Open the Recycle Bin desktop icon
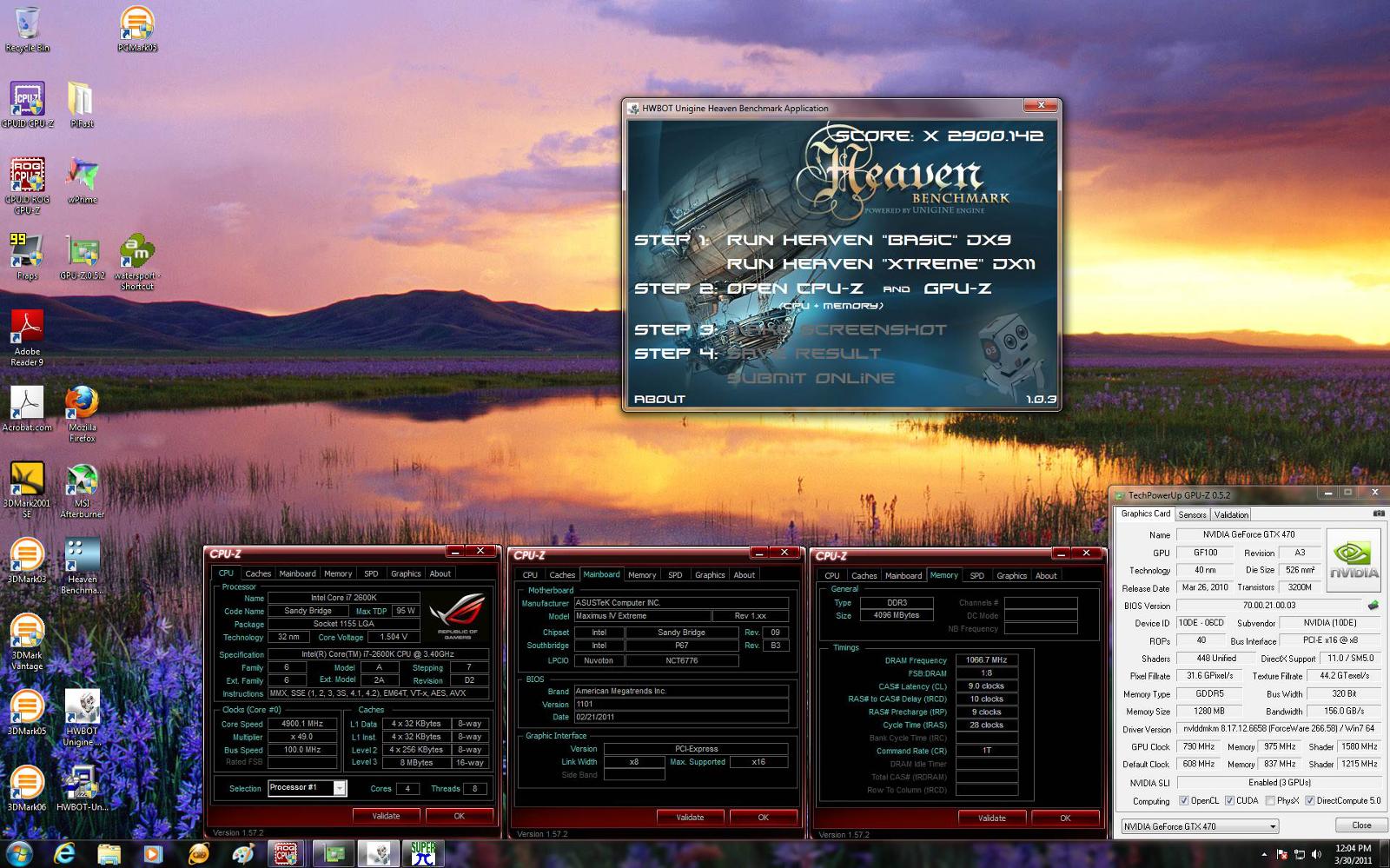Image resolution: width=1390 pixels, height=868 pixels. point(27,29)
